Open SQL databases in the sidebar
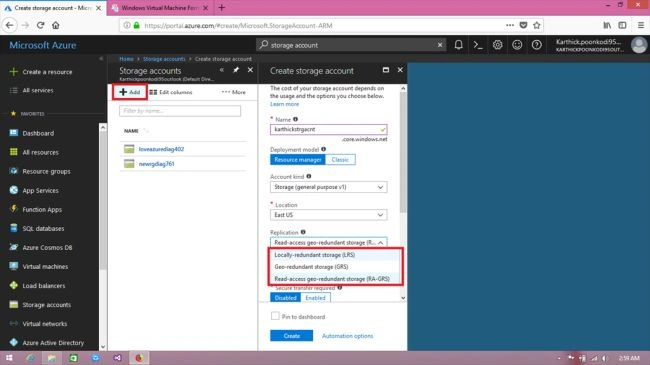This screenshot has width=650, height=365. (43, 229)
